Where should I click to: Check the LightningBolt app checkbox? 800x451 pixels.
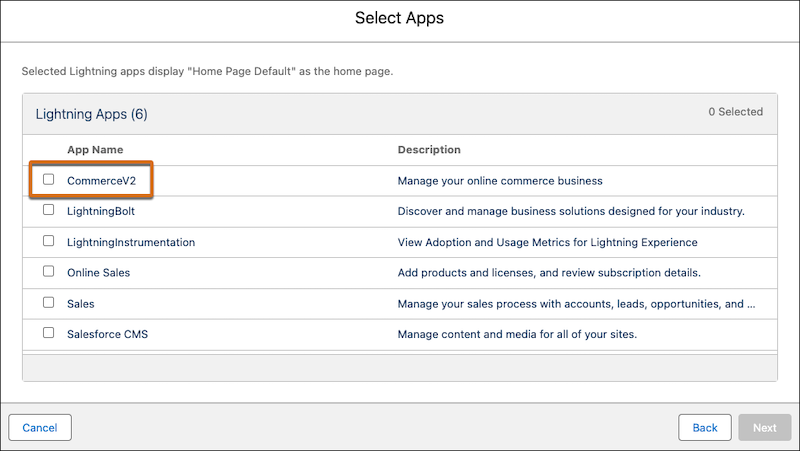pos(48,210)
